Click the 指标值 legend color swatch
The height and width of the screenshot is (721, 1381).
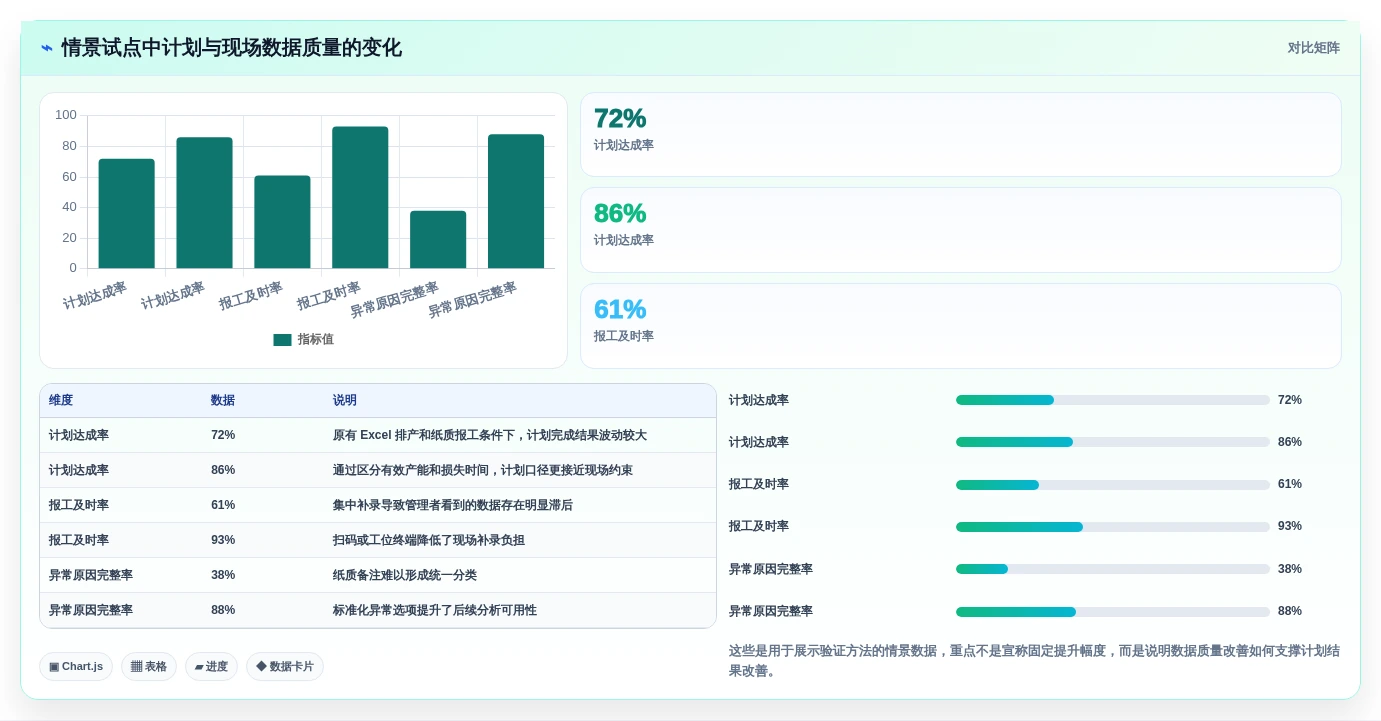(282, 340)
